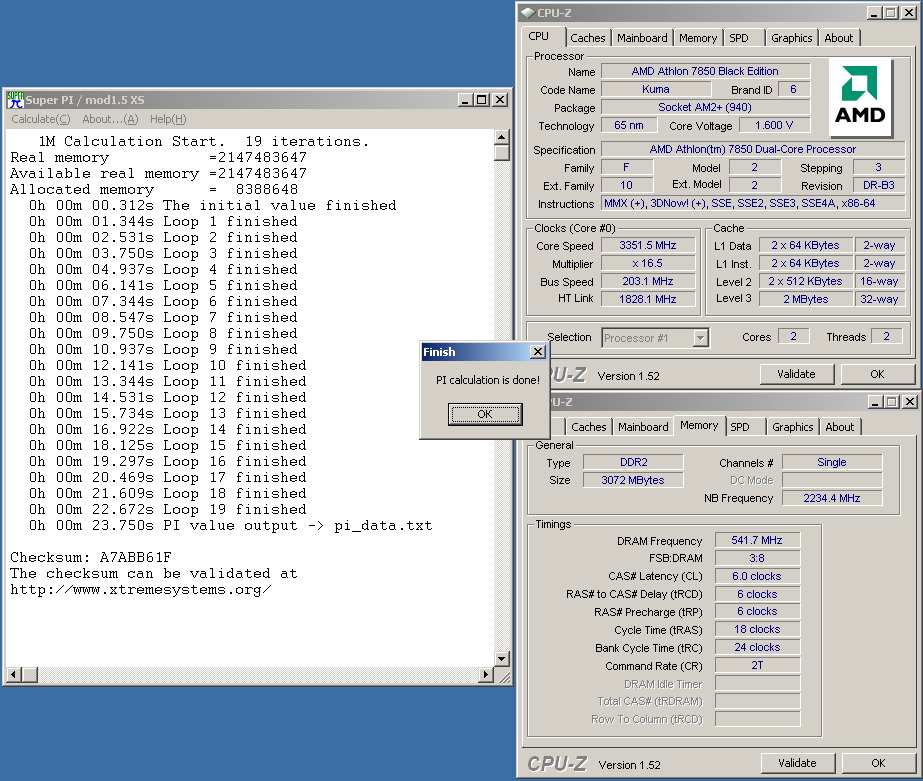Open the Graphics tab in bottom CPU-Z window
The height and width of the screenshot is (781, 923).
pyautogui.click(x=792, y=427)
